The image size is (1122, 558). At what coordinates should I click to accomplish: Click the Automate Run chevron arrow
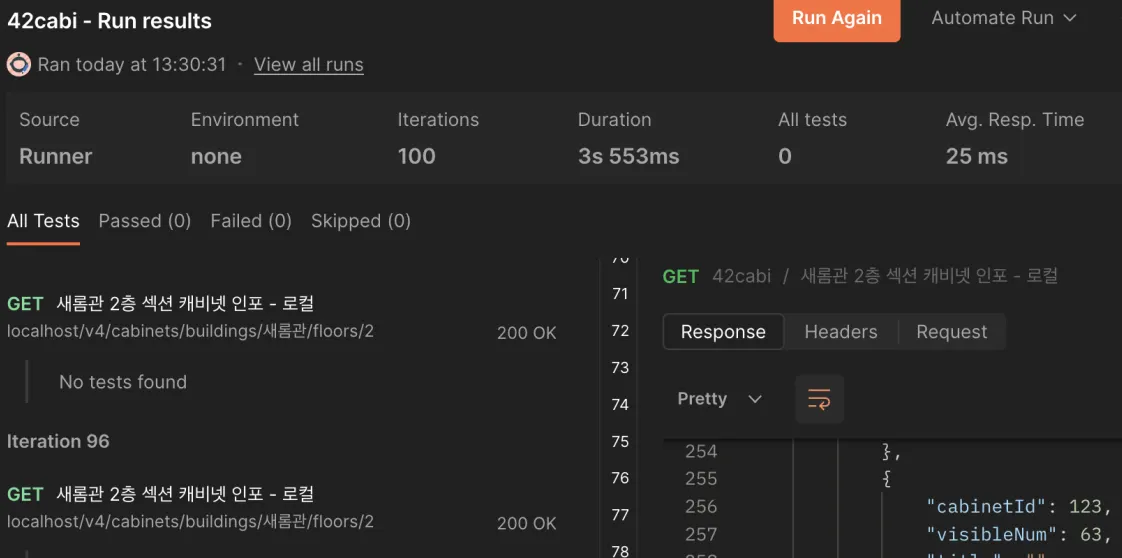pos(1070,18)
